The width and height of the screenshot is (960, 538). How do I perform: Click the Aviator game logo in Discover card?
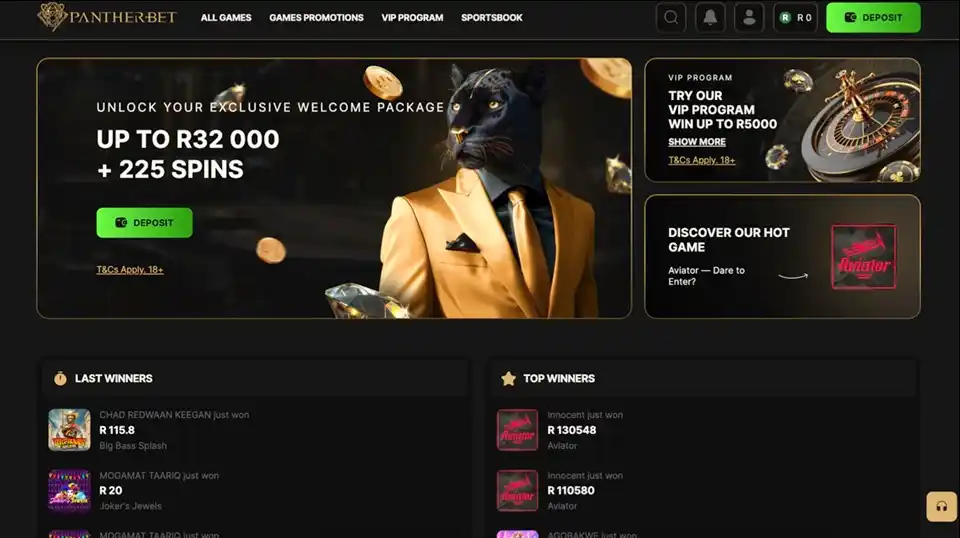point(863,256)
